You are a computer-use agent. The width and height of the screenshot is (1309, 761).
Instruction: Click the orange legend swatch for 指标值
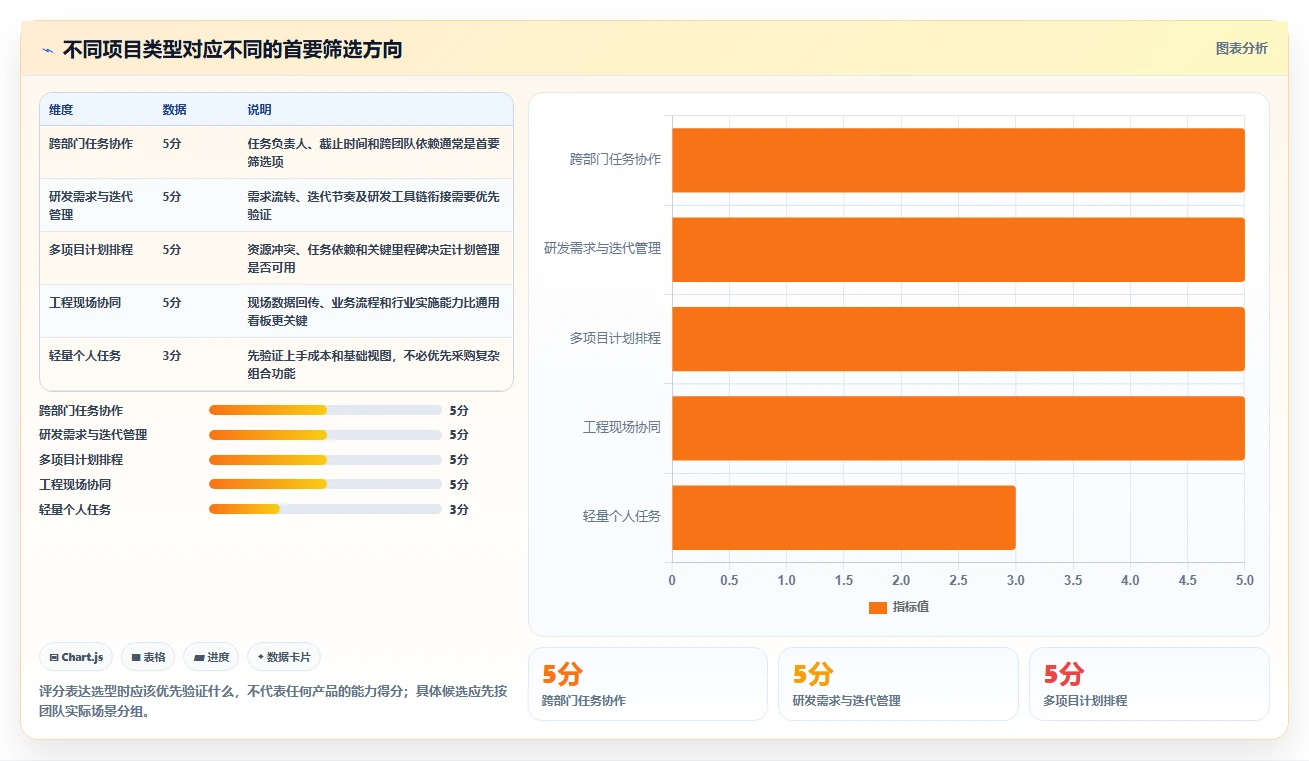point(878,607)
